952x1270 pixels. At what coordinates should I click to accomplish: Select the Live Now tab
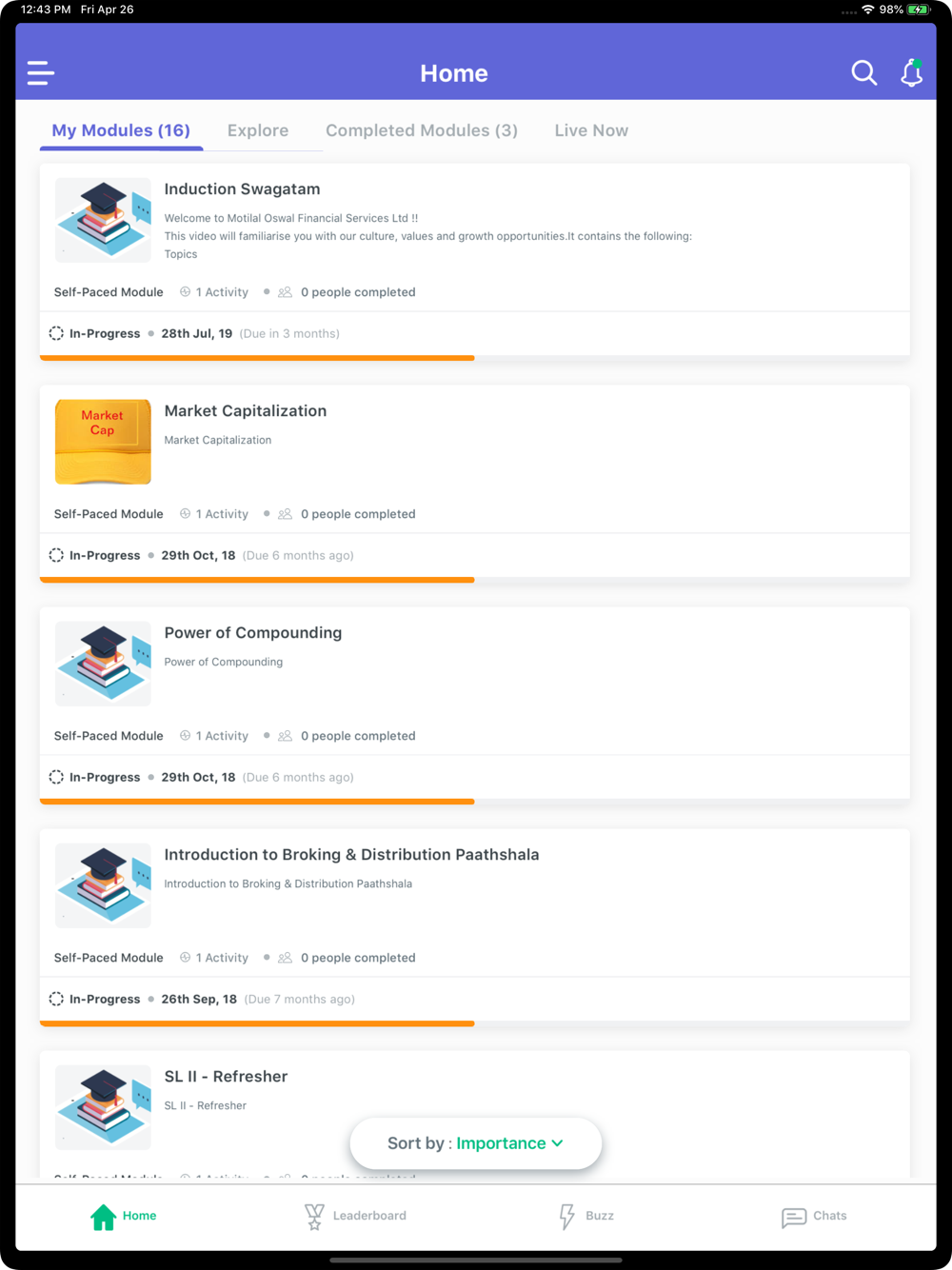pyautogui.click(x=591, y=130)
